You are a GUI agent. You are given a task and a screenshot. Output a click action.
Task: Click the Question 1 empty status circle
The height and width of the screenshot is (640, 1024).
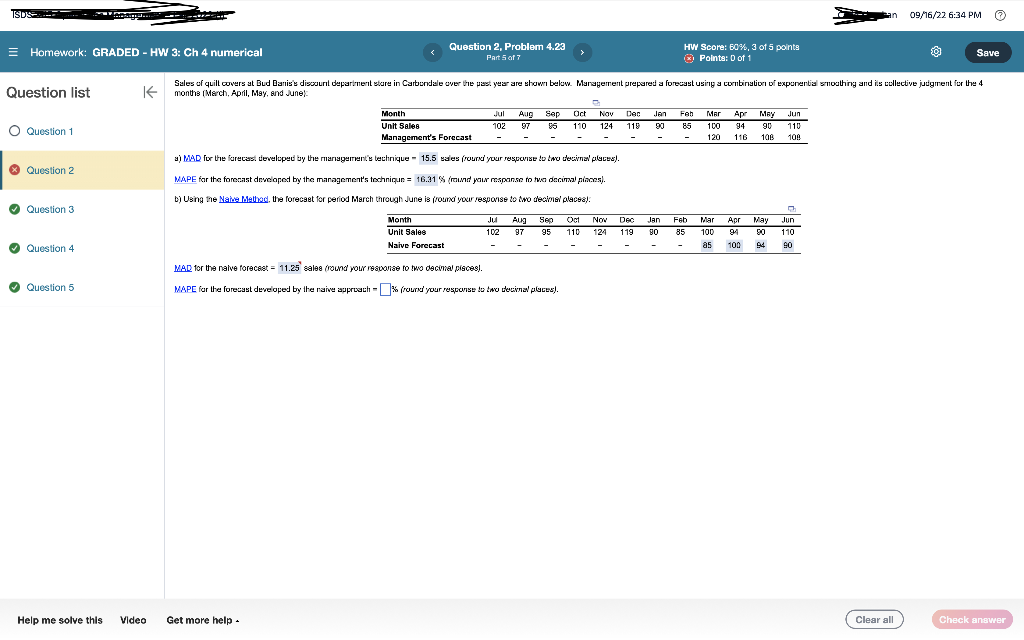tap(14, 131)
